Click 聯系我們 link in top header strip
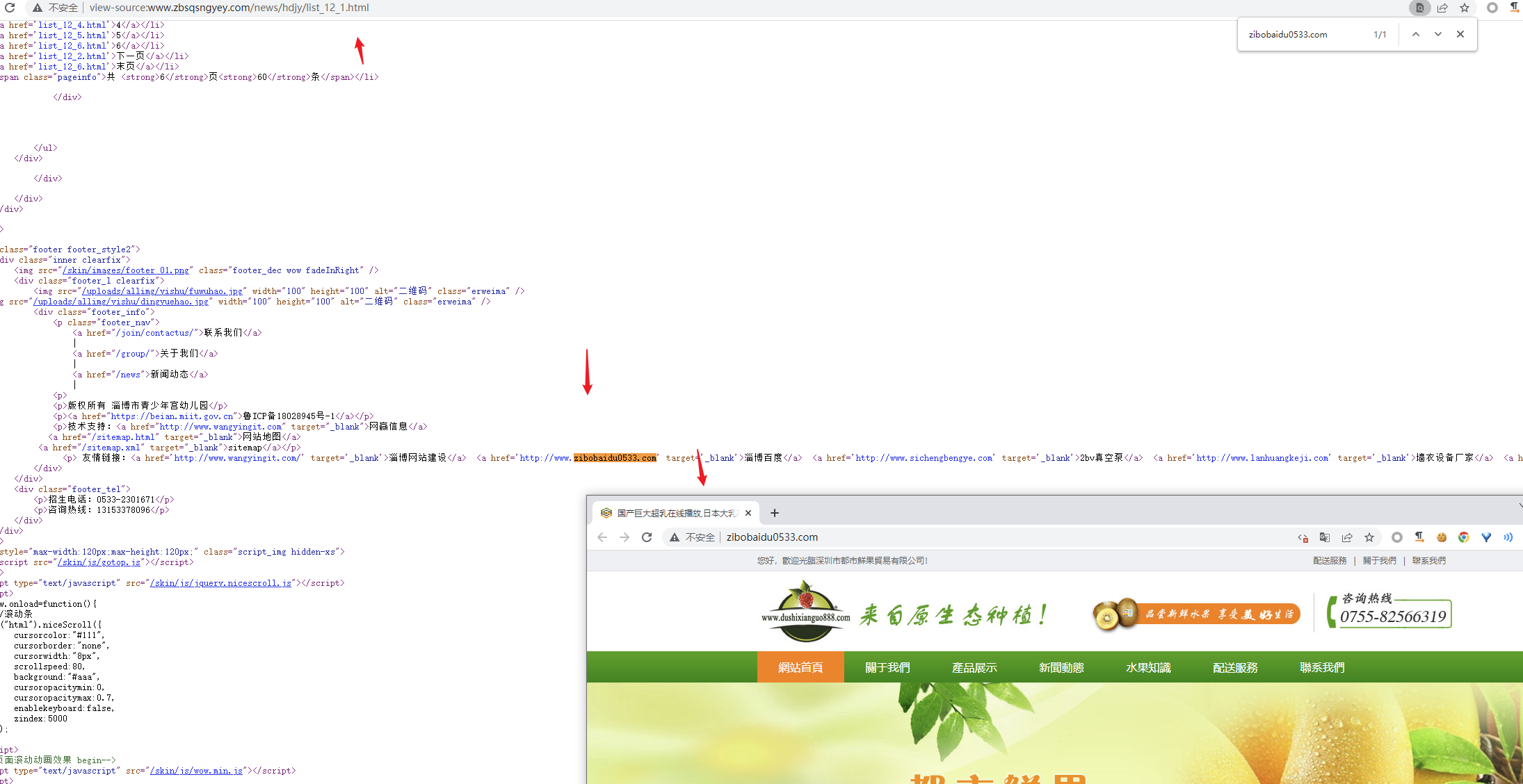 click(x=1428, y=561)
